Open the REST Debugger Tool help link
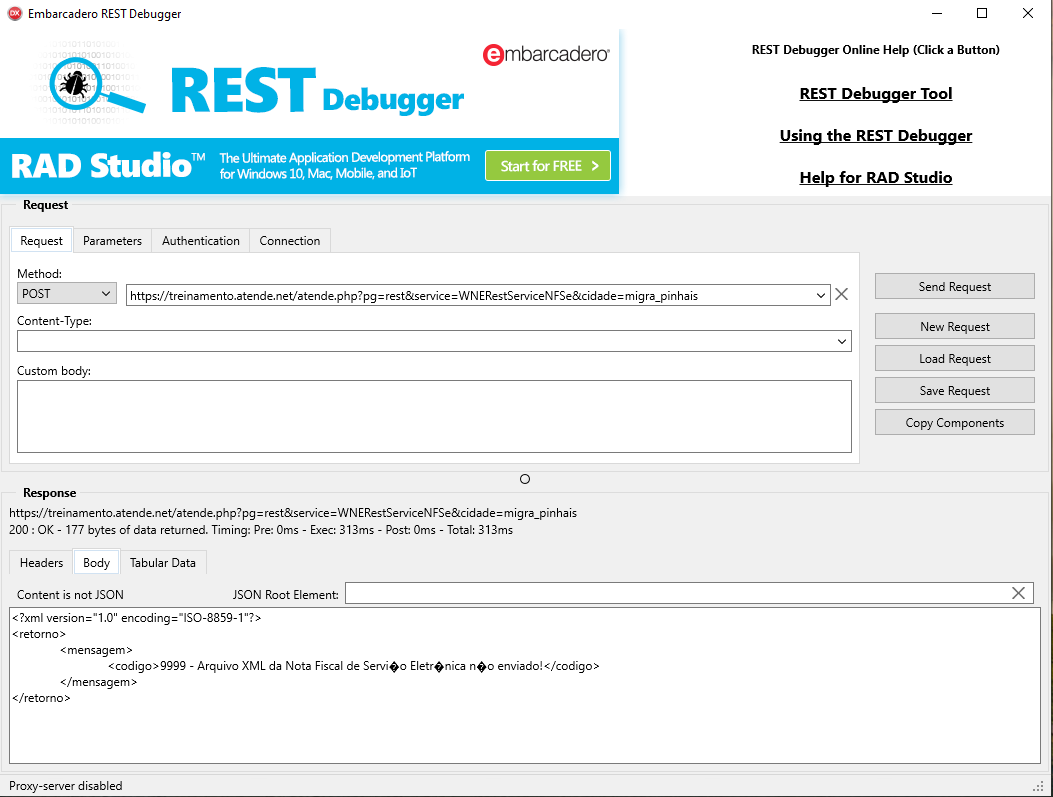Image resolution: width=1053 pixels, height=797 pixels. [876, 93]
